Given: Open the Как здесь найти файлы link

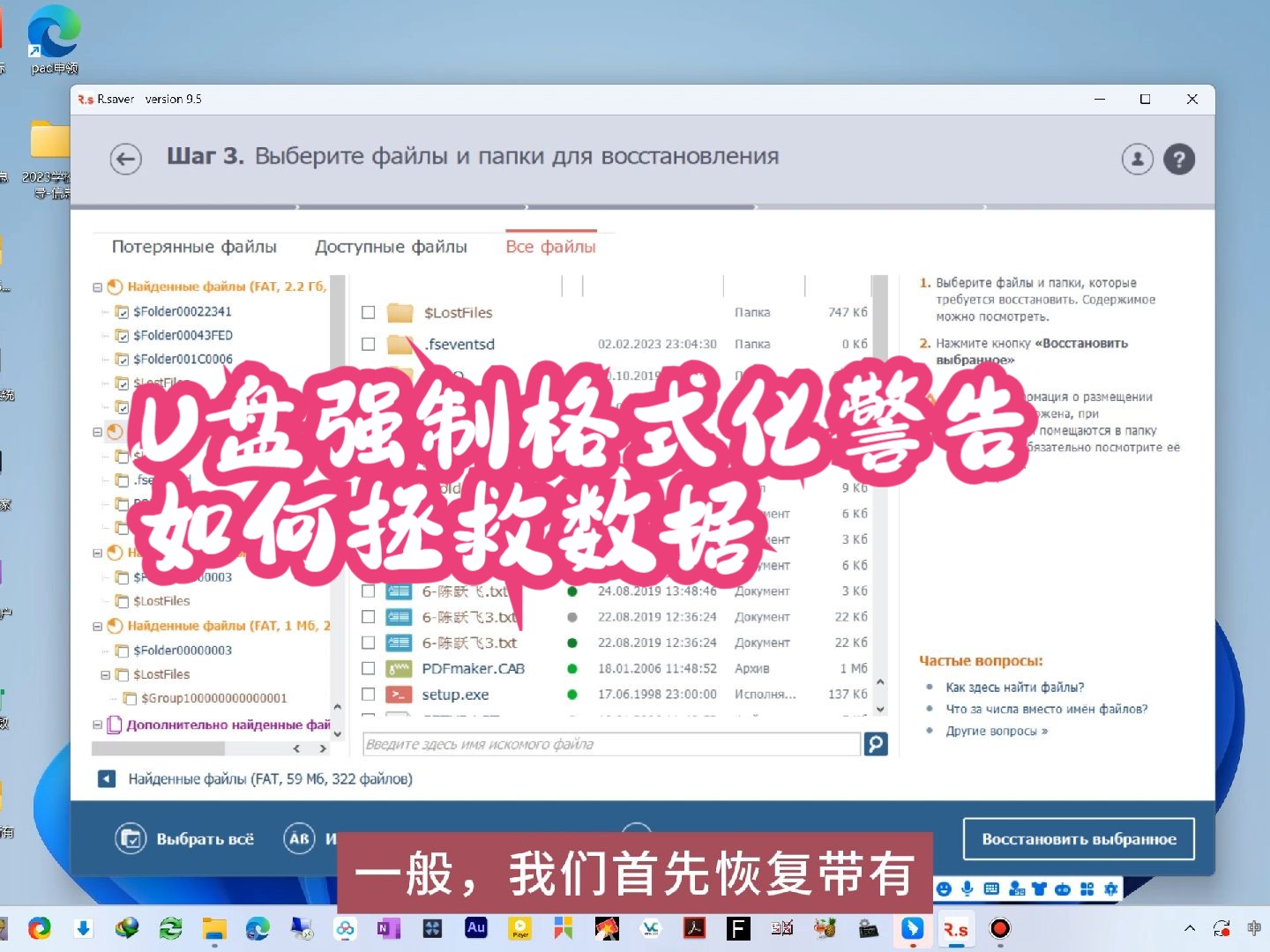Looking at the screenshot, I should click(1014, 687).
